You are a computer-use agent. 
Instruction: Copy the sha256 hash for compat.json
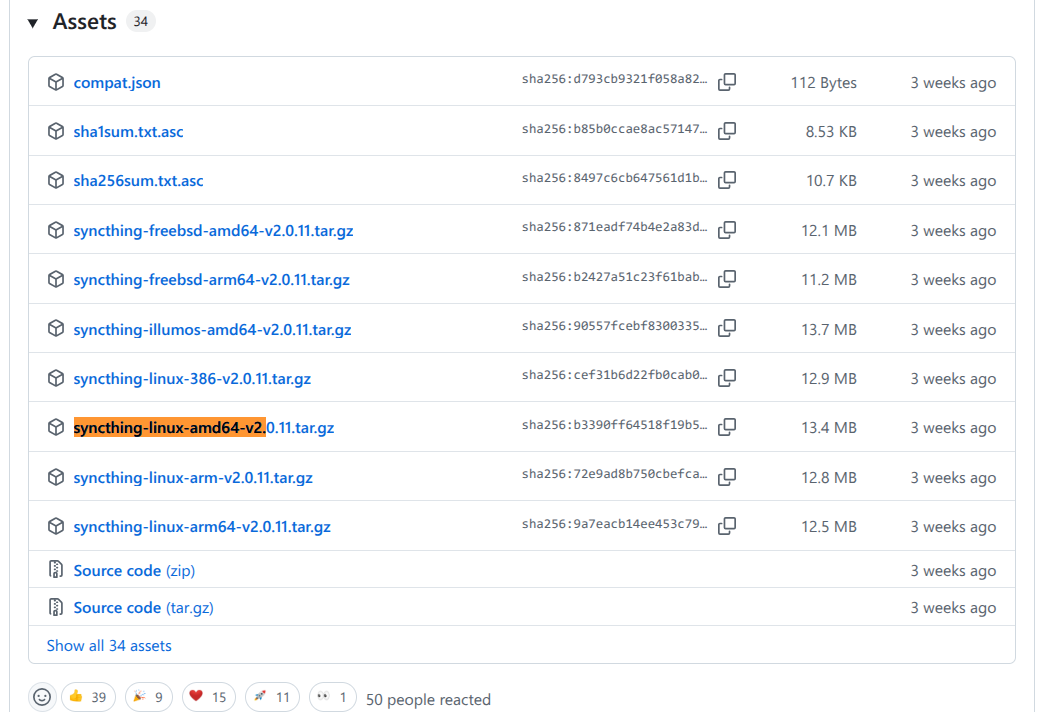[x=727, y=82]
